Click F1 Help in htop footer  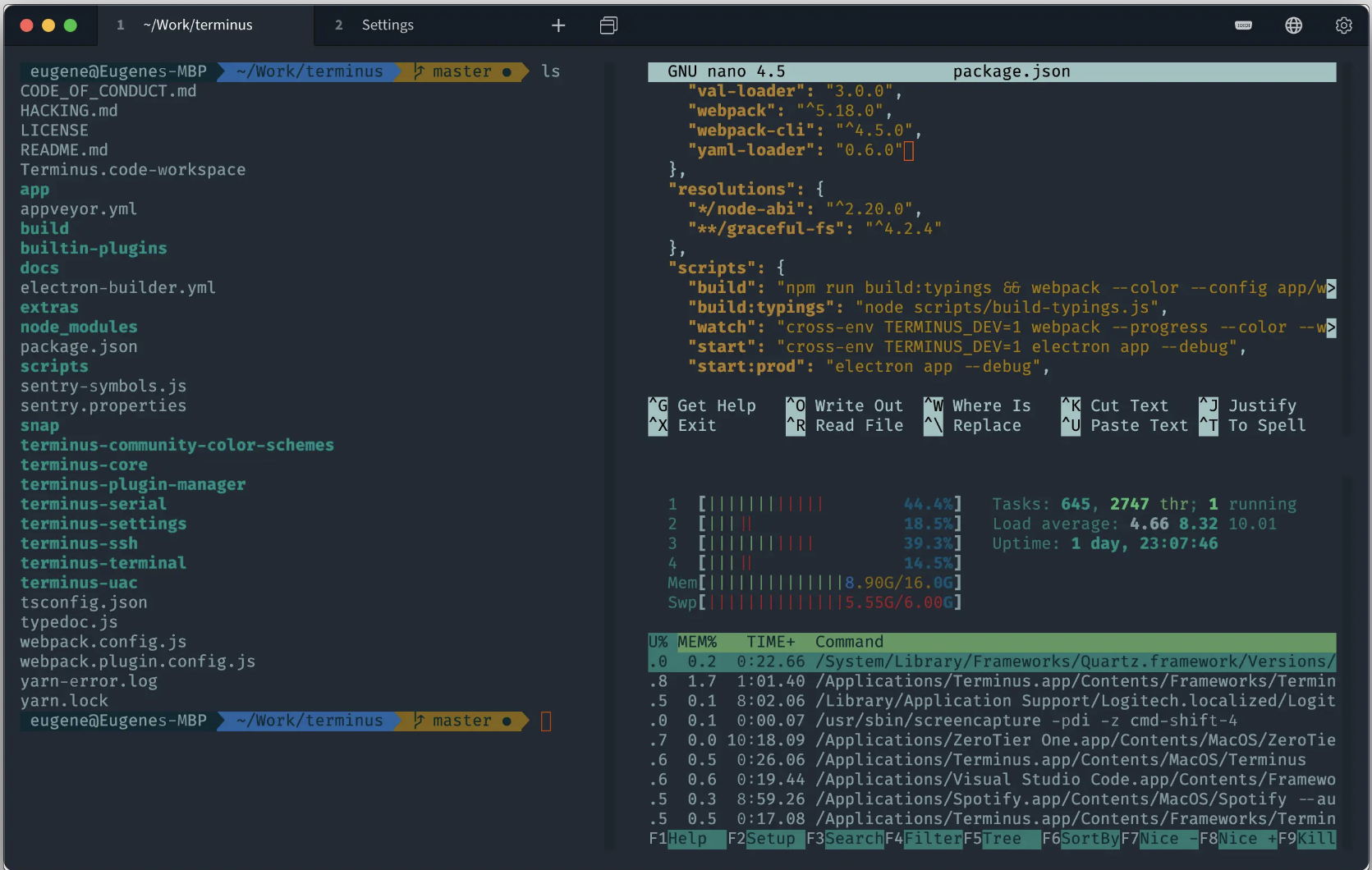686,839
